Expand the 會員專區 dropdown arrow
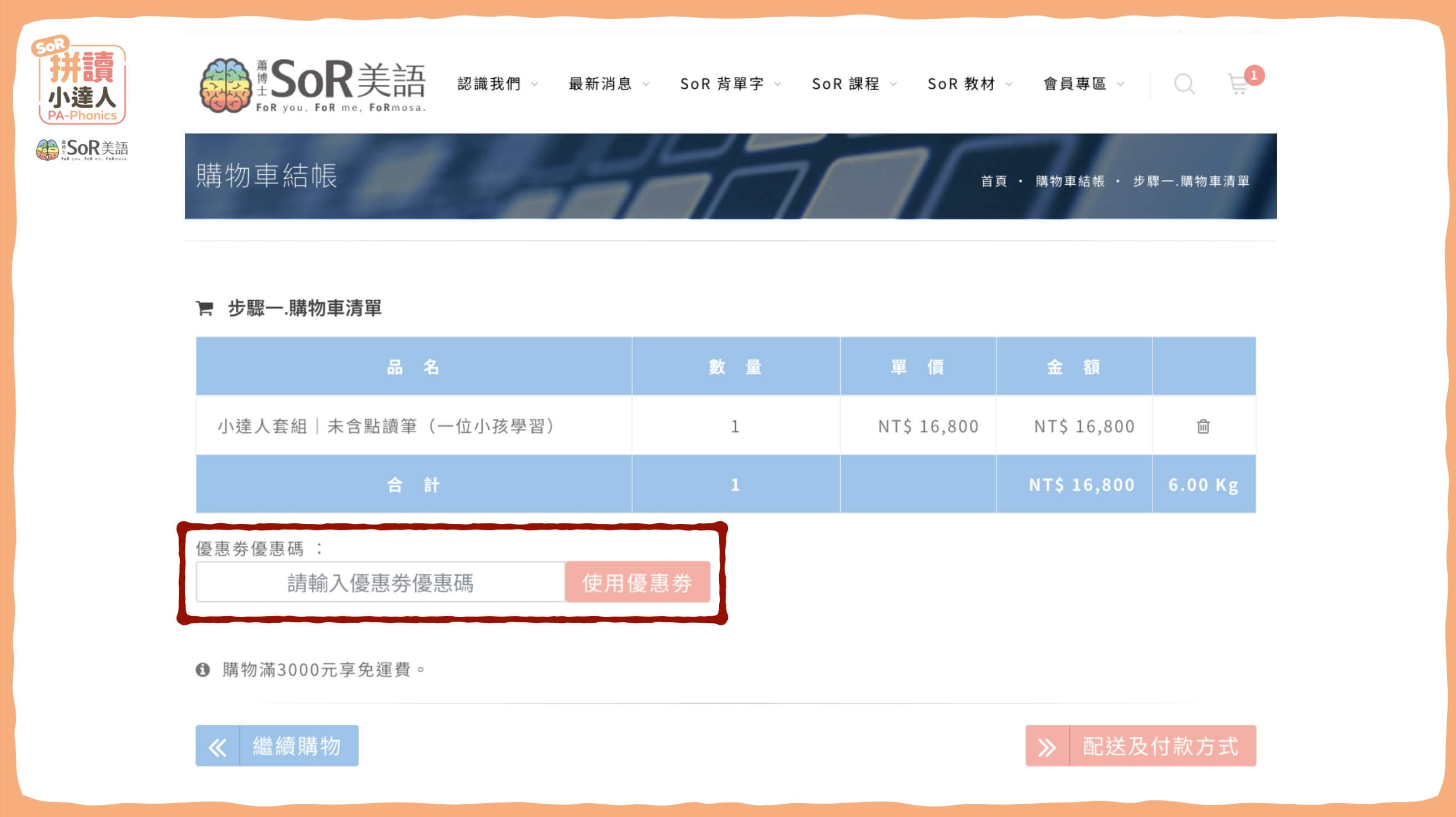1456x817 pixels. coord(1120,84)
